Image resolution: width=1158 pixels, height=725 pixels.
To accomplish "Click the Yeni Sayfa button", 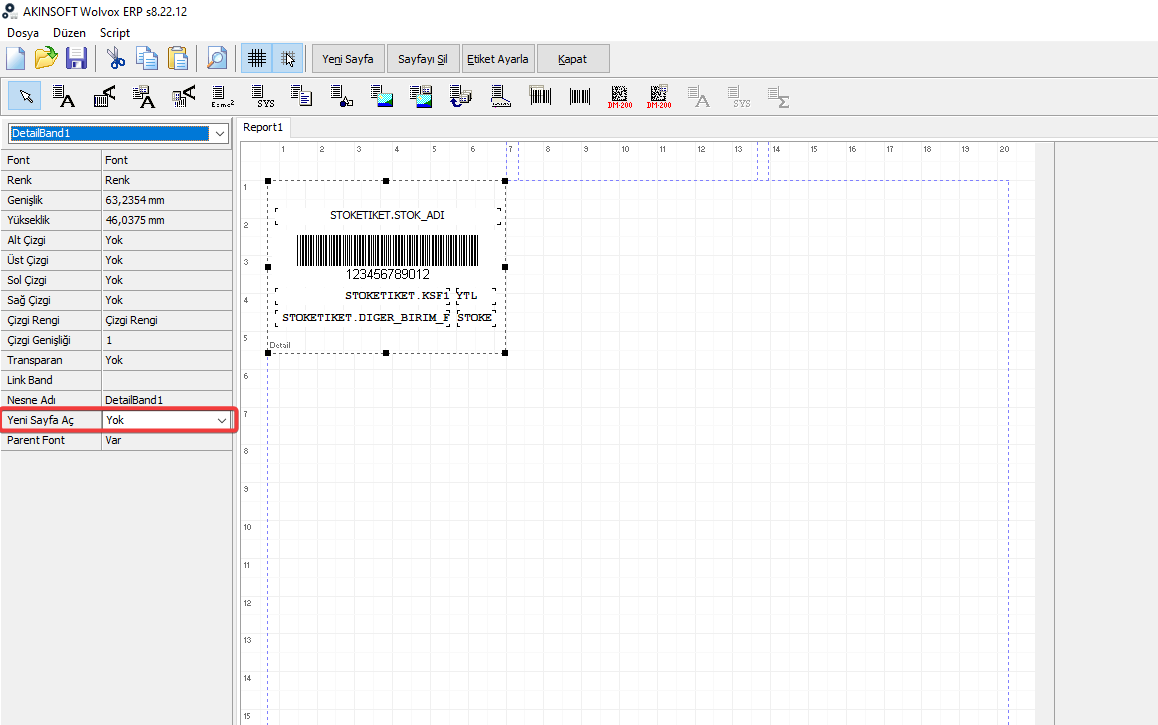I will tap(348, 59).
